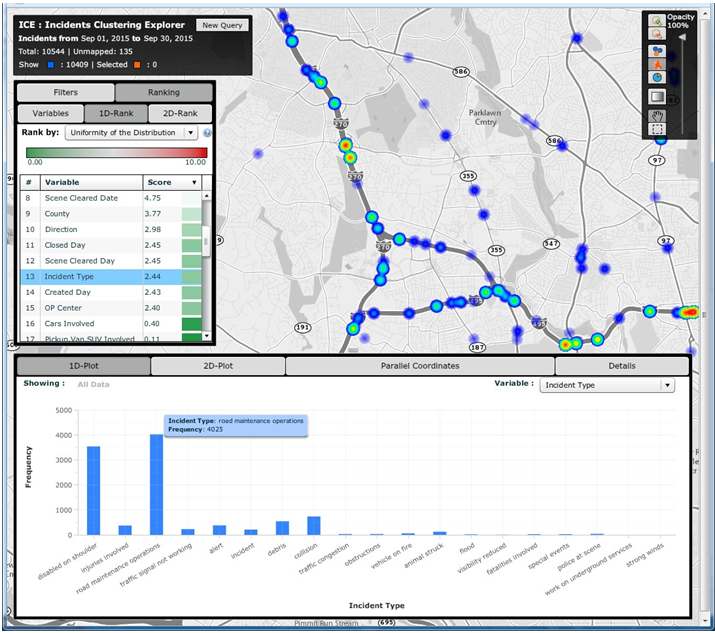Select the heatmap flame icon
Image resolution: width=715 pixels, height=633 pixels.
pyautogui.click(x=657, y=64)
